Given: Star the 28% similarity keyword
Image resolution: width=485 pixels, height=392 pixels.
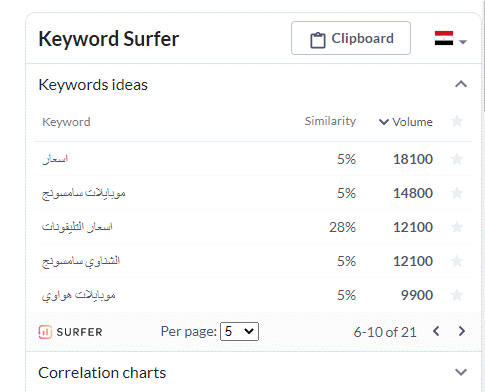Looking at the screenshot, I should [x=457, y=227].
